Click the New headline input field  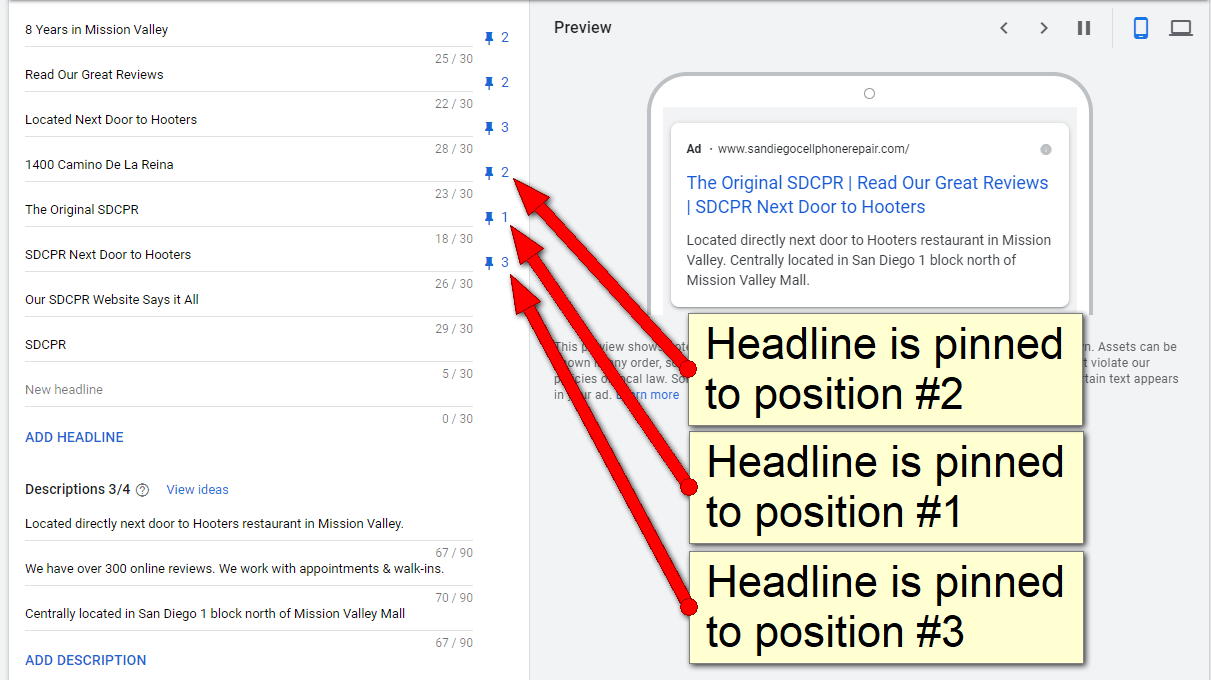249,390
